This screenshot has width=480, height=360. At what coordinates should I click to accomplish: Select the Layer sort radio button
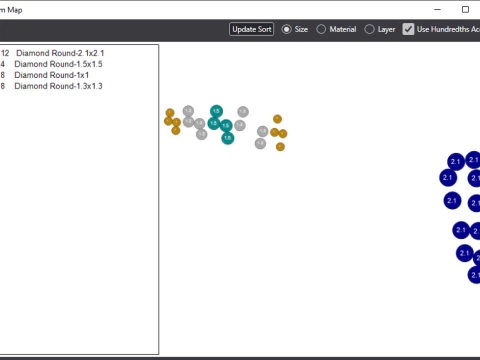(369, 29)
